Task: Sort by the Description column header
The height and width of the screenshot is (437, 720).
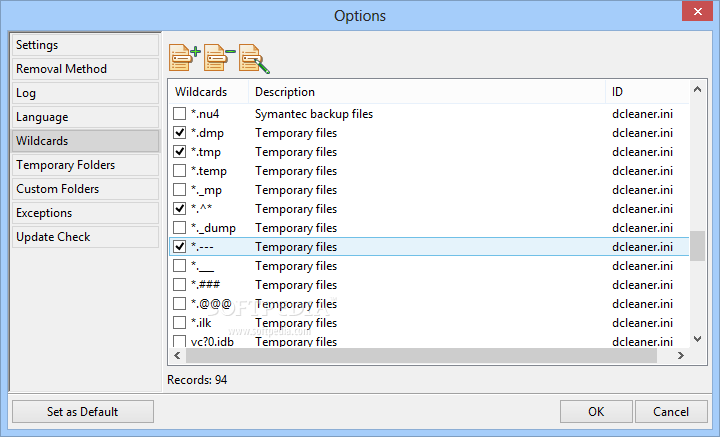Action: pyautogui.click(x=427, y=92)
